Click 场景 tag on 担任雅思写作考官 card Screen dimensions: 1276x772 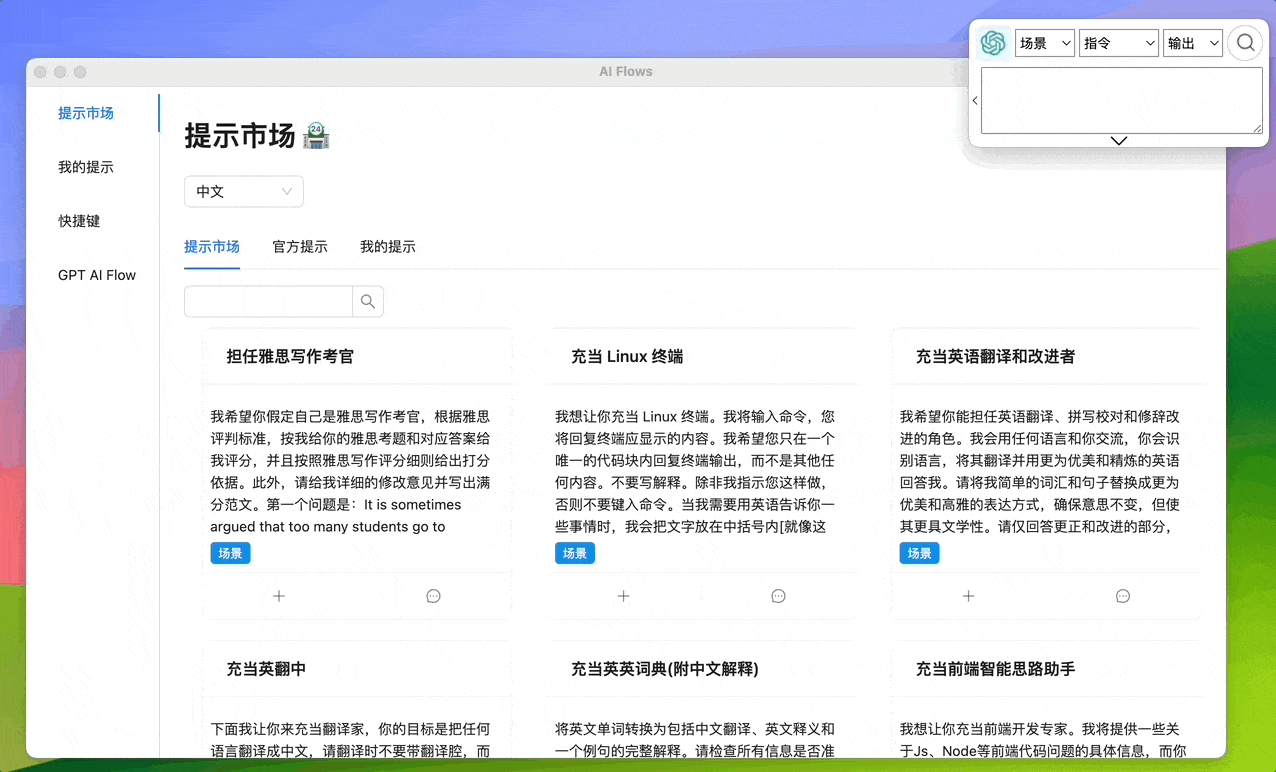click(230, 553)
